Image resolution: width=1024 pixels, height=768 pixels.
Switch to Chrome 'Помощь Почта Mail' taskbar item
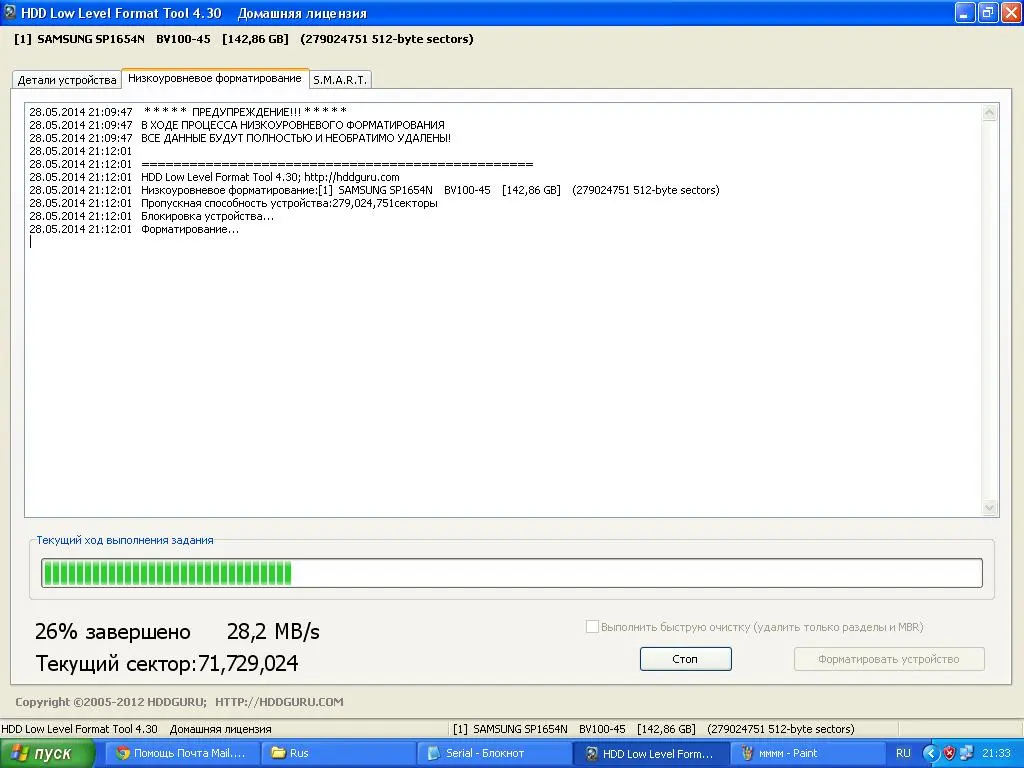point(181,754)
